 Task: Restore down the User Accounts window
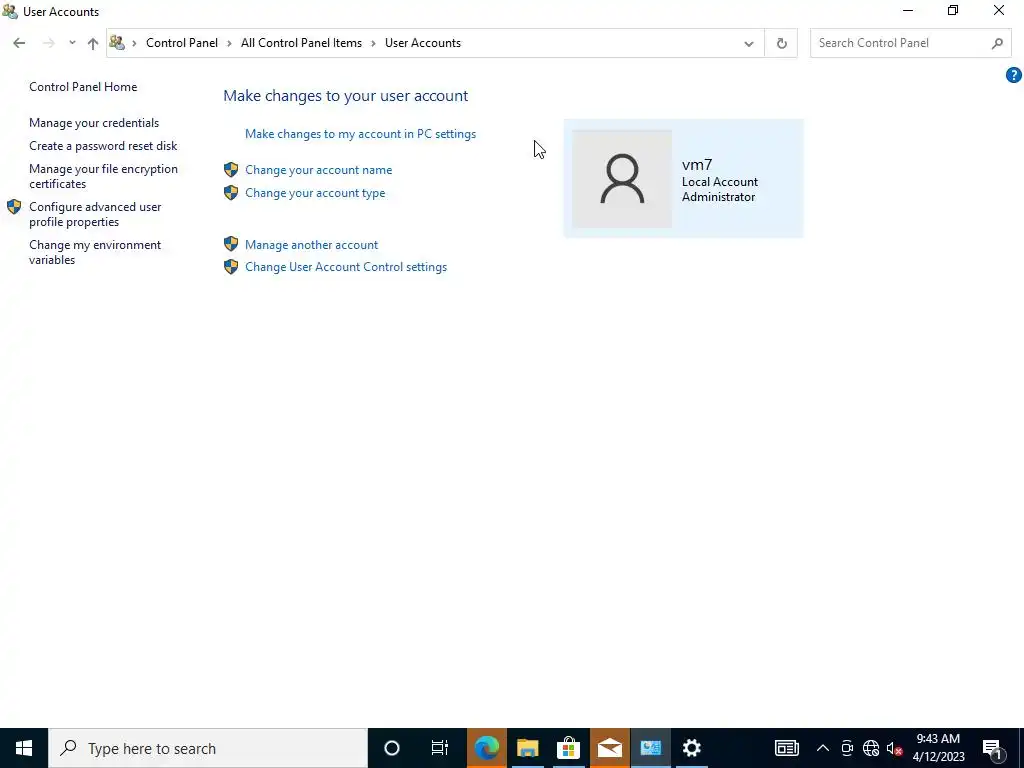tap(953, 10)
